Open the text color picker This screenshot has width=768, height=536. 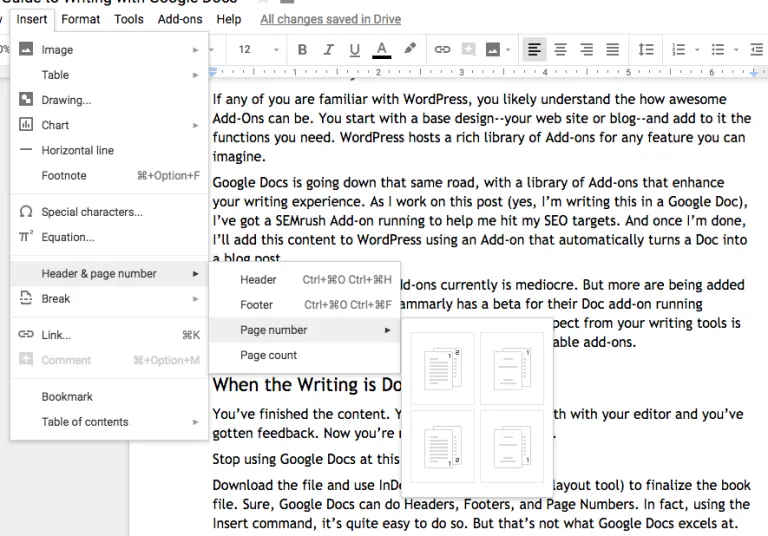382,49
